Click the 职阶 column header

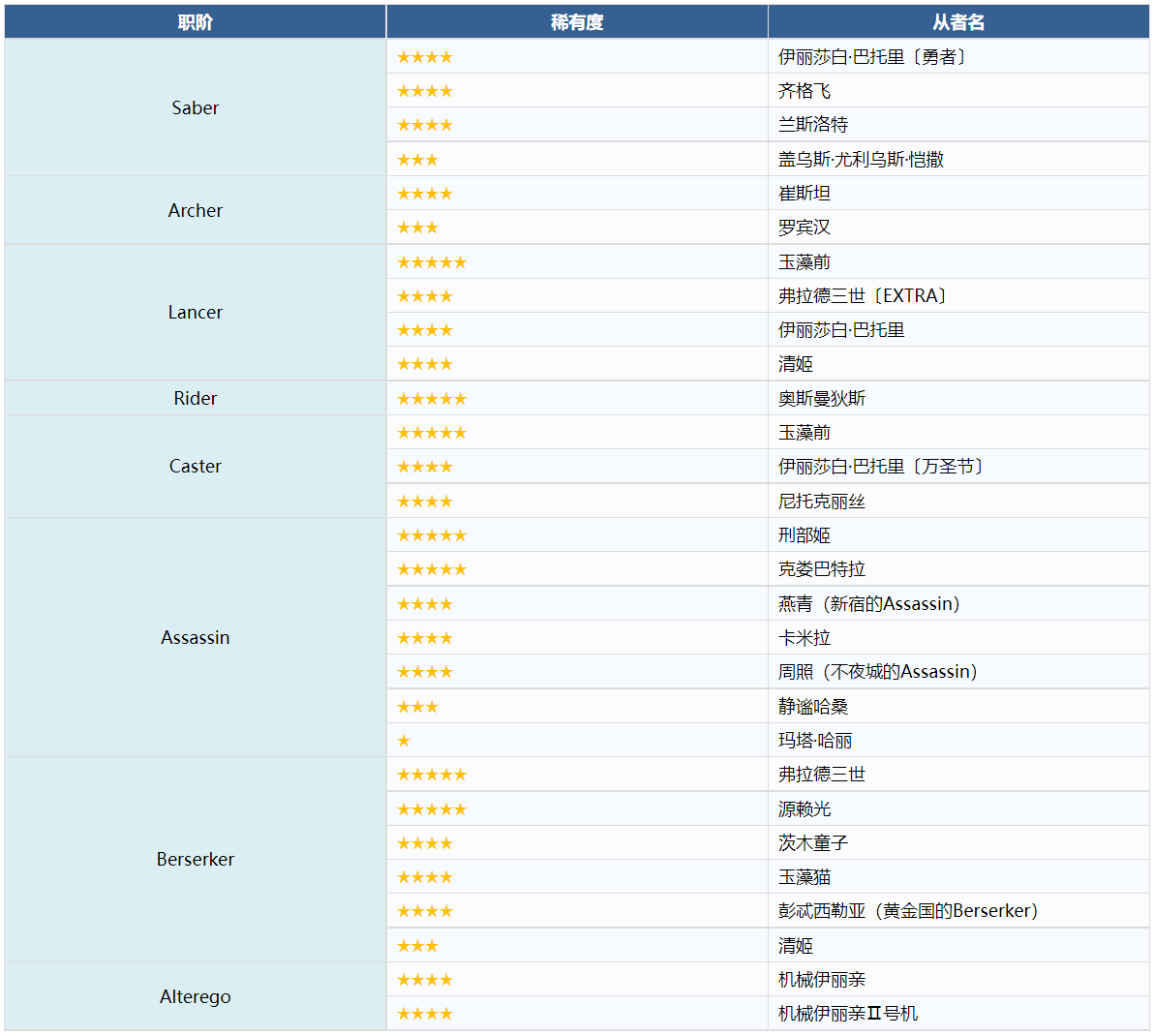(x=195, y=22)
